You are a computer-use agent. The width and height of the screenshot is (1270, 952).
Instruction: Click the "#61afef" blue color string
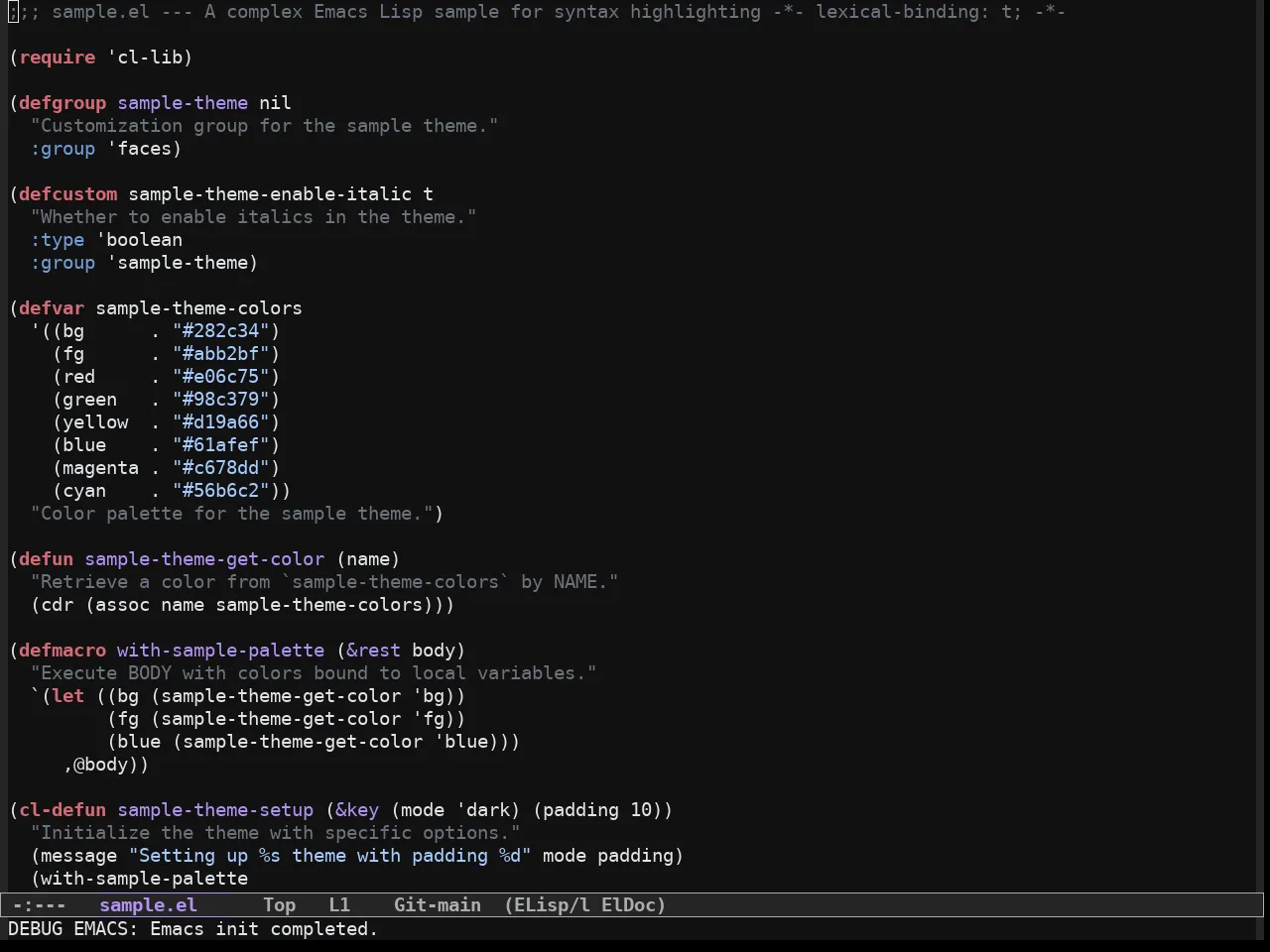tap(221, 445)
